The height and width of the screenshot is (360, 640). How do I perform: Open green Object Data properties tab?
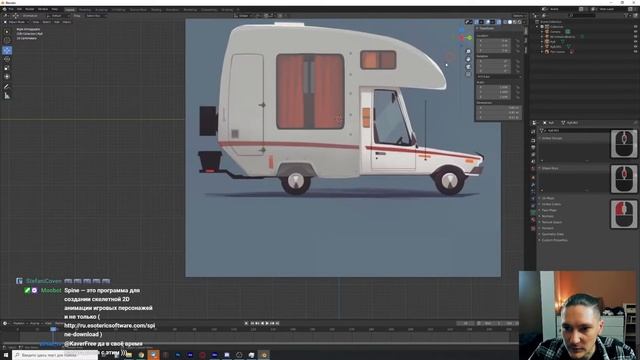pyautogui.click(x=533, y=213)
